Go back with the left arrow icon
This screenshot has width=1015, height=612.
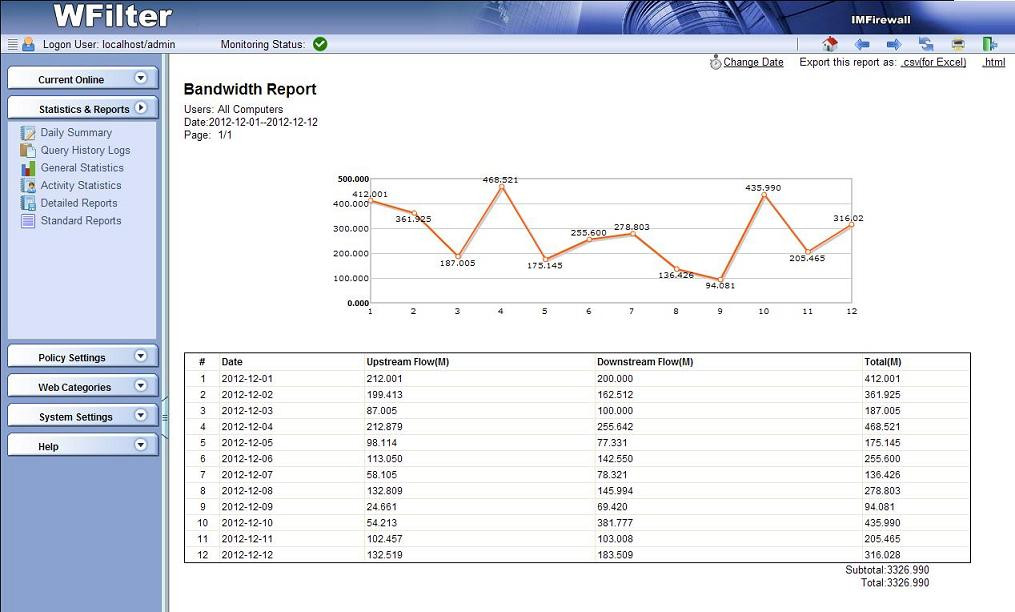coord(862,44)
